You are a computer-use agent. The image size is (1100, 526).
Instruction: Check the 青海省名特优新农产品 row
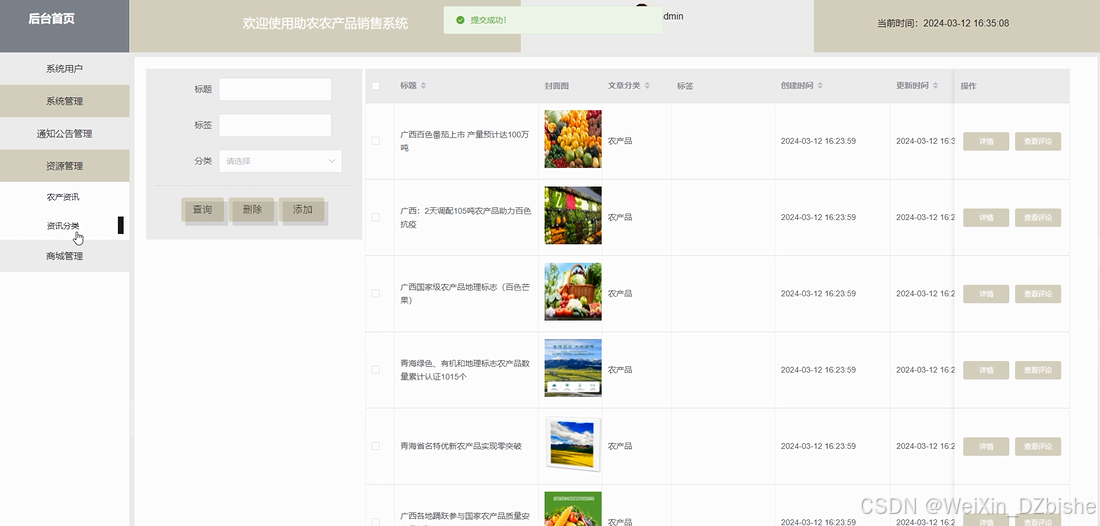click(375, 446)
